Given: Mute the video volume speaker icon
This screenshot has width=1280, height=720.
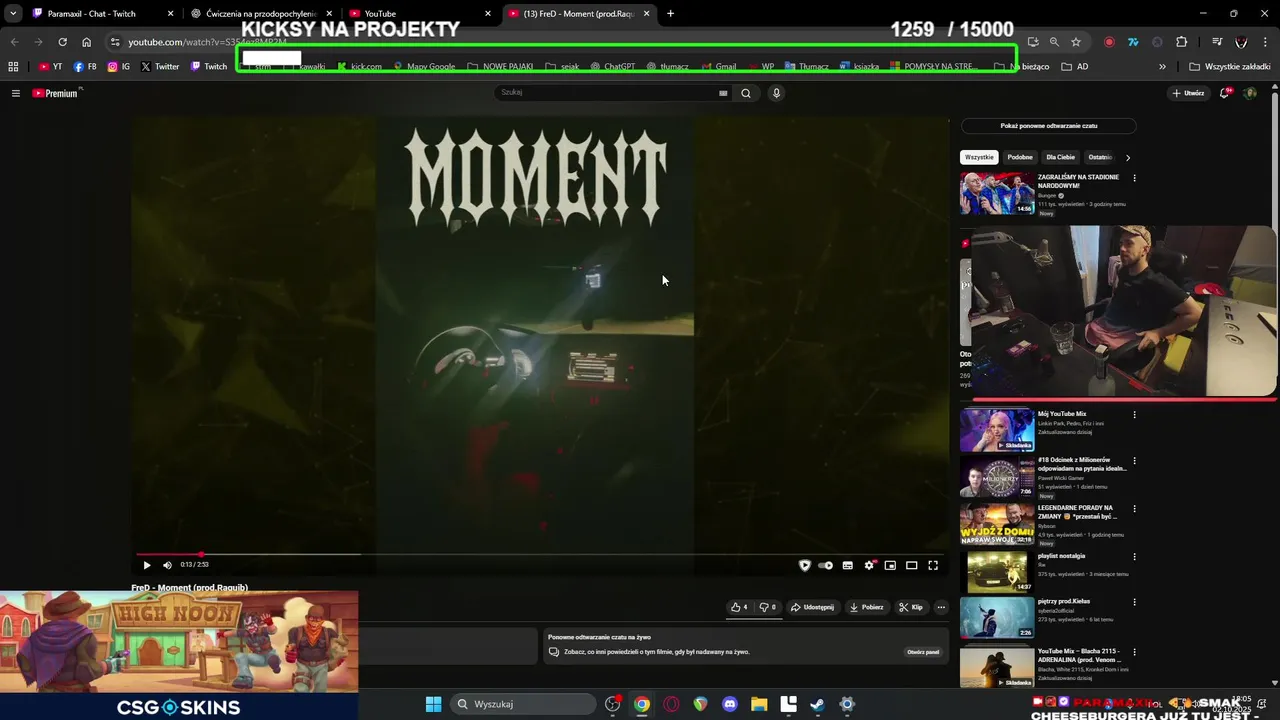Looking at the screenshot, I should coord(167,565).
